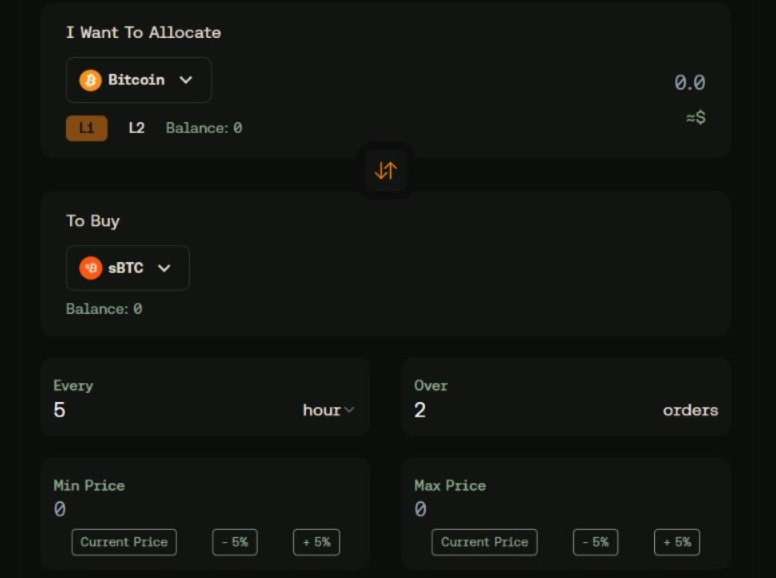This screenshot has width=776, height=578.
Task: Switch to the L2 layer option
Action: point(137,128)
